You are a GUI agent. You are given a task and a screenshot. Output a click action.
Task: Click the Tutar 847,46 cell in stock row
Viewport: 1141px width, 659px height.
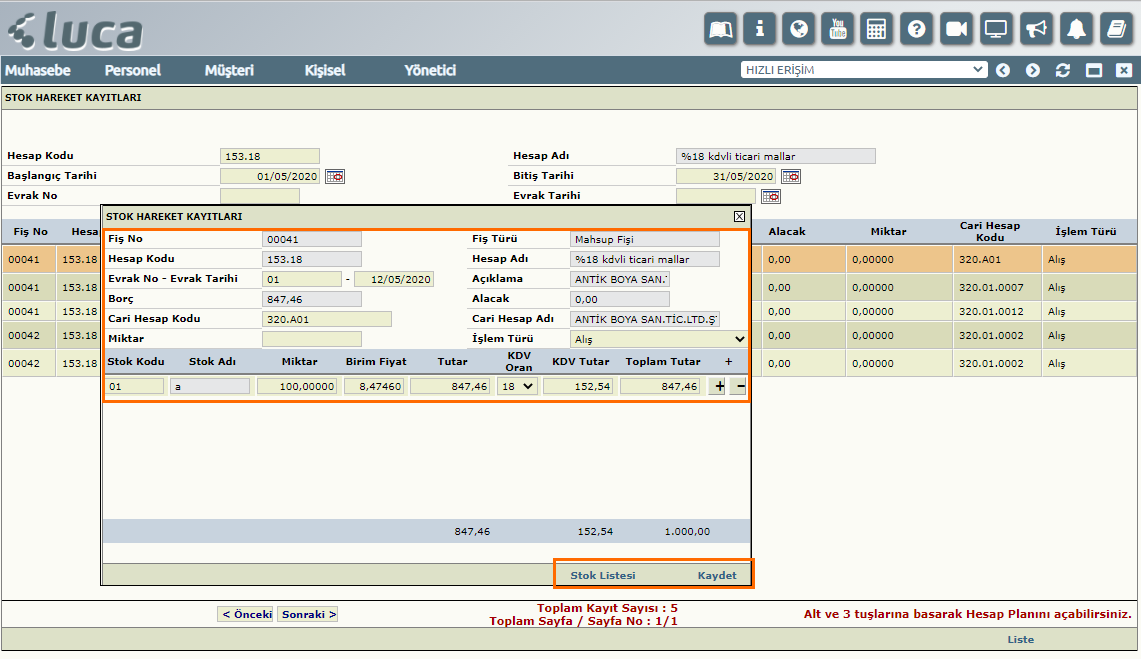pos(450,386)
